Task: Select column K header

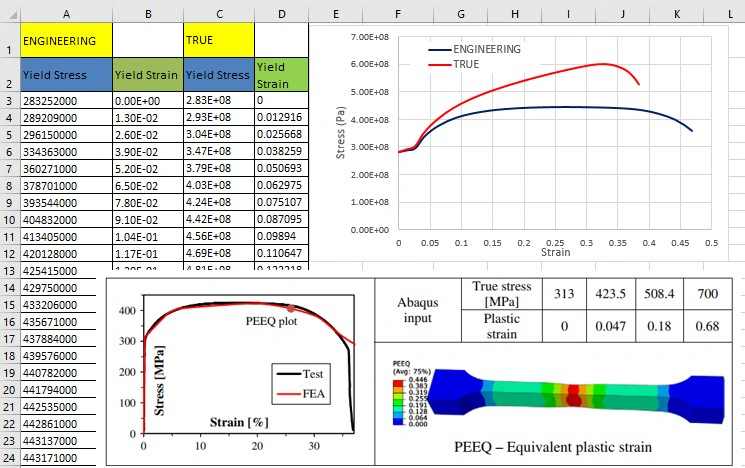Action: point(677,15)
